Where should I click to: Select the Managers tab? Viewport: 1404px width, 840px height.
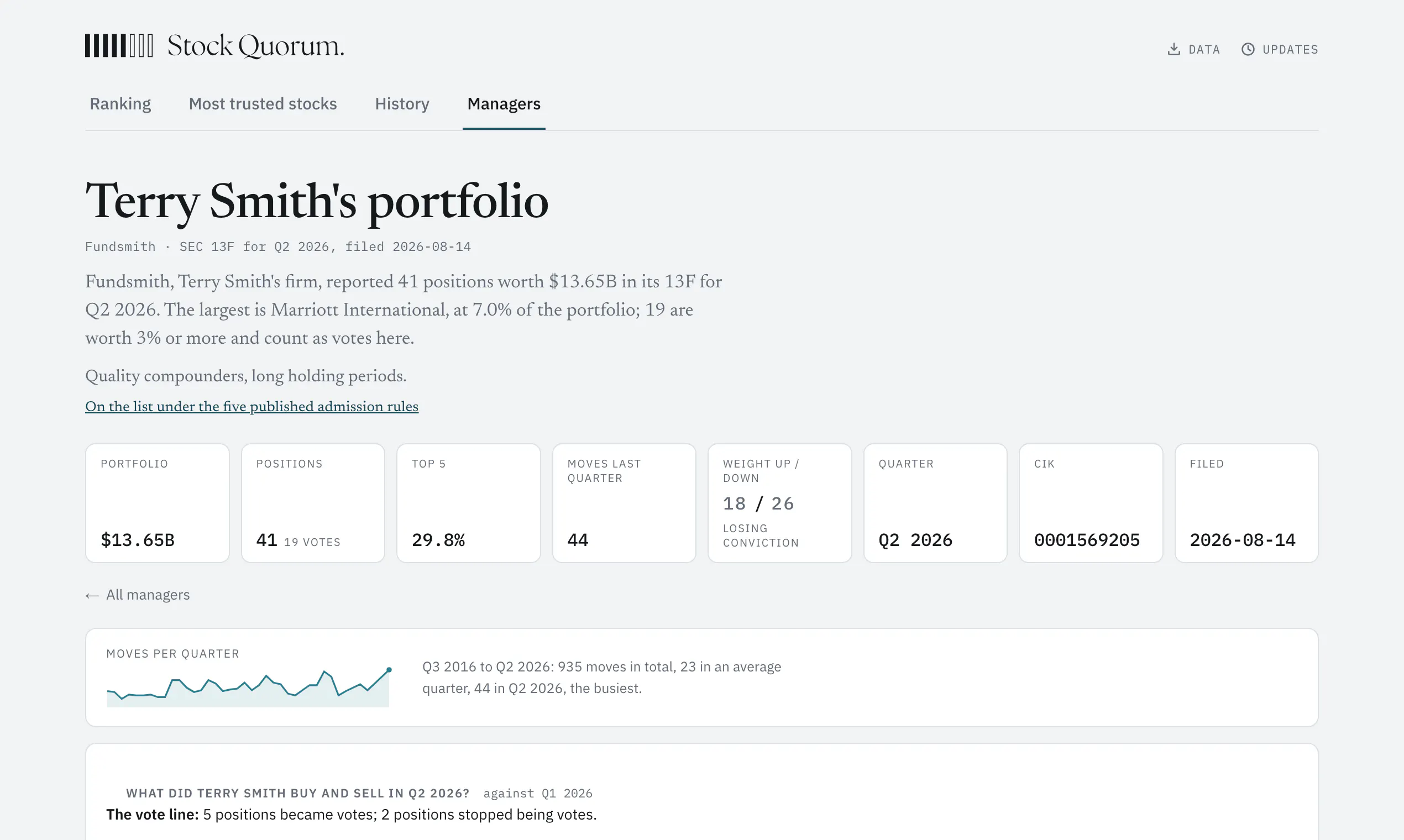pos(504,104)
